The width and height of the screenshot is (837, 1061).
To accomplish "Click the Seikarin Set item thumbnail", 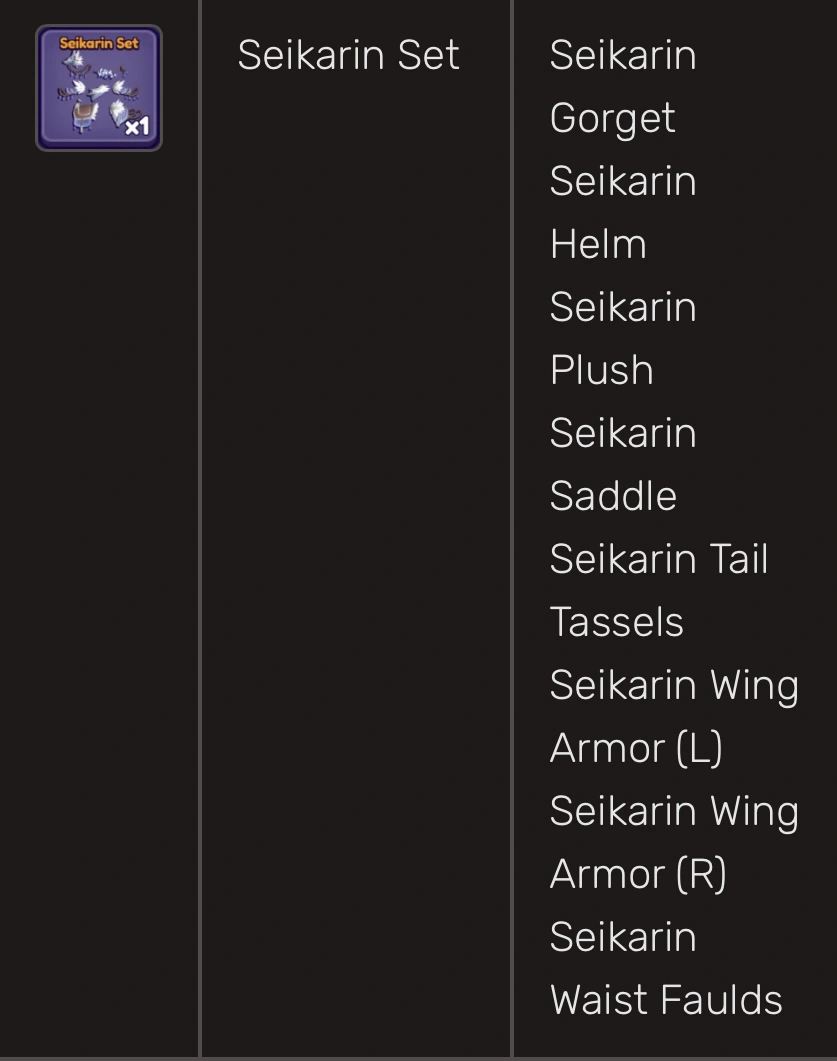I will tap(99, 88).
